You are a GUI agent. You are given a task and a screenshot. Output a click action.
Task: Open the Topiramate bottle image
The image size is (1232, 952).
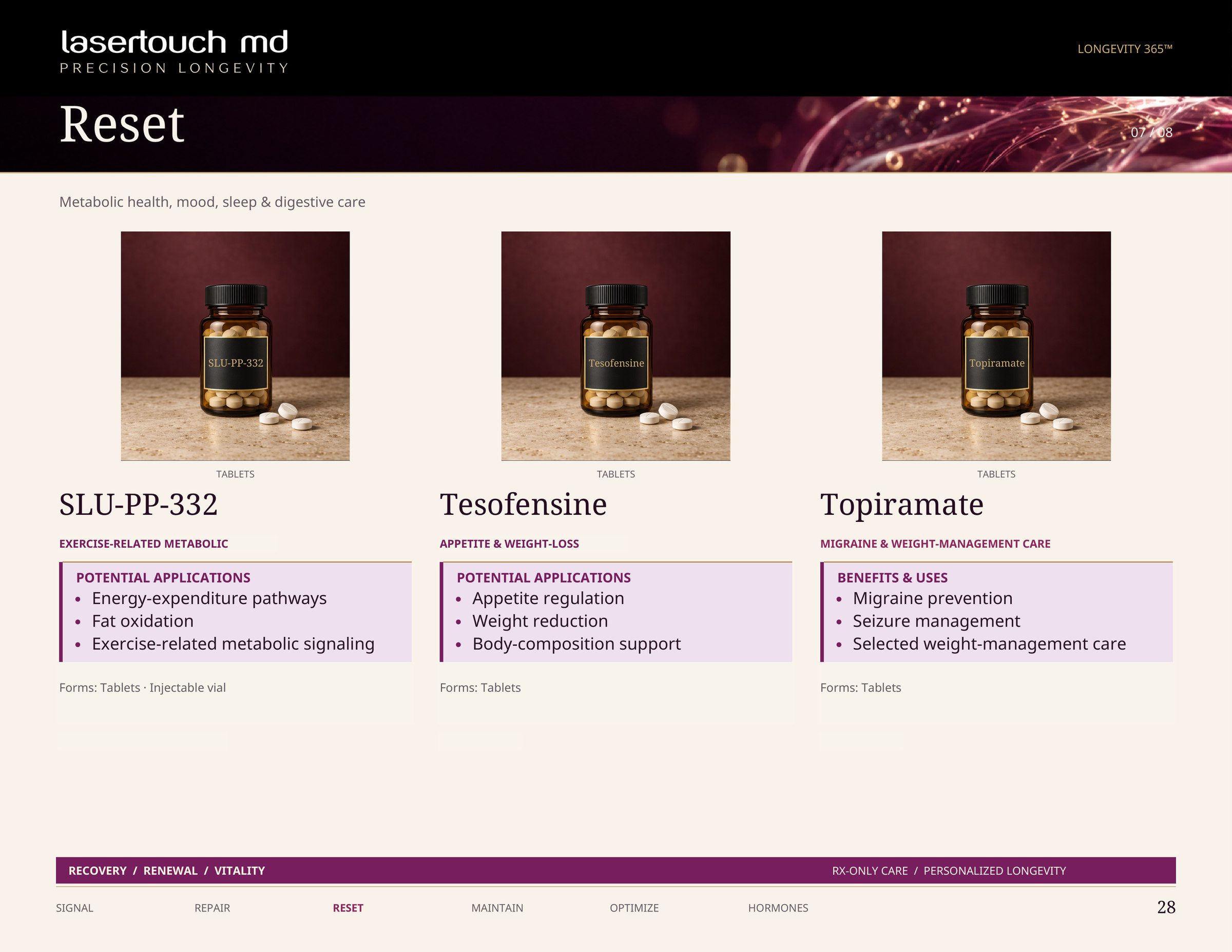996,346
